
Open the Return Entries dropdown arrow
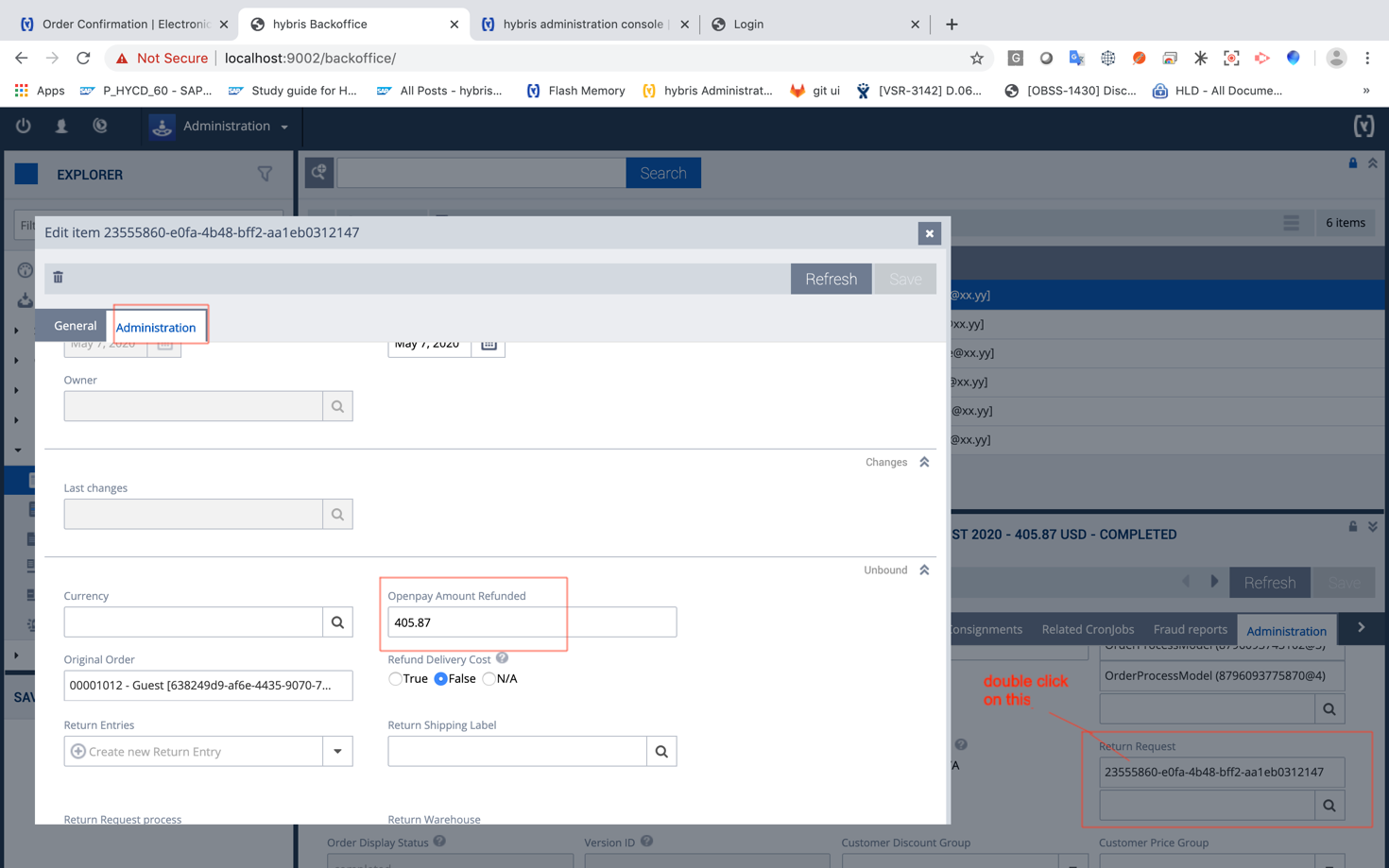tap(337, 752)
